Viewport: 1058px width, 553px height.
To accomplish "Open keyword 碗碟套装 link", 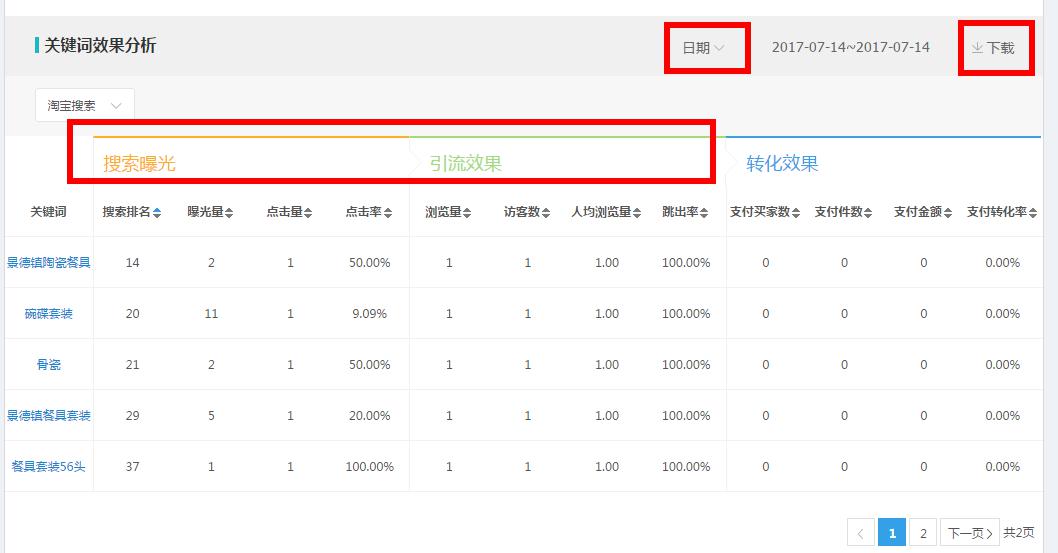I will [49, 314].
